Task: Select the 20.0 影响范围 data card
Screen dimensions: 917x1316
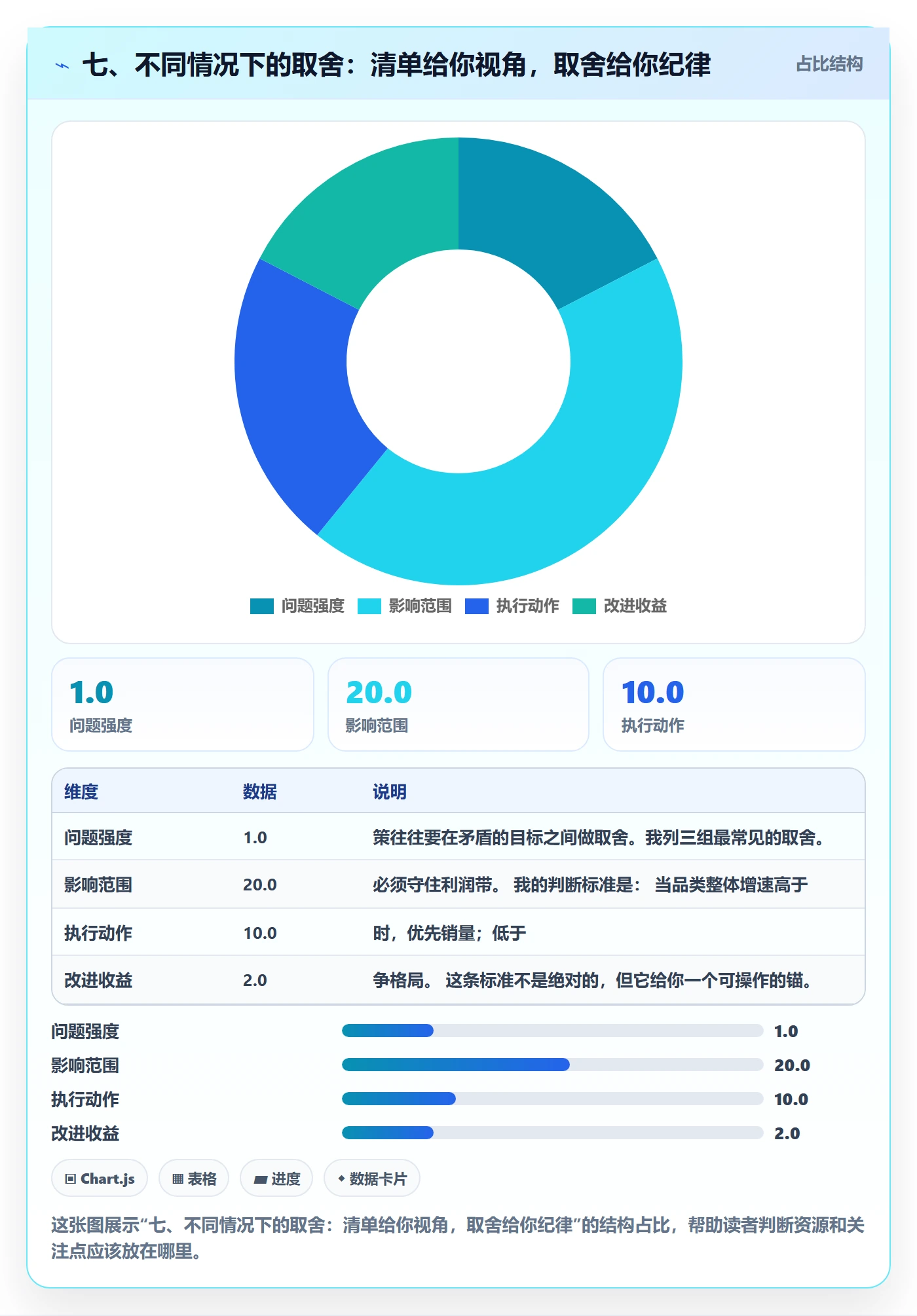Action: pos(458,704)
